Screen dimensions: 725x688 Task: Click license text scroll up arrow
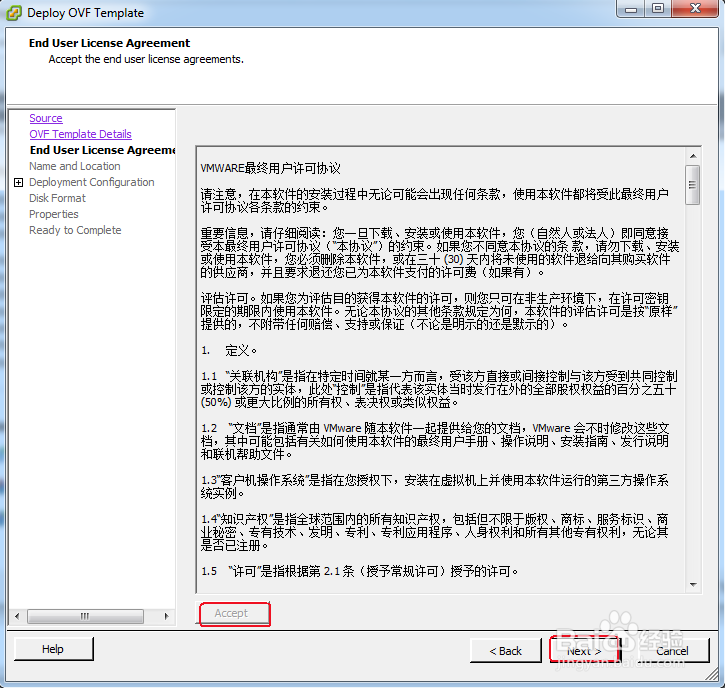click(x=693, y=156)
